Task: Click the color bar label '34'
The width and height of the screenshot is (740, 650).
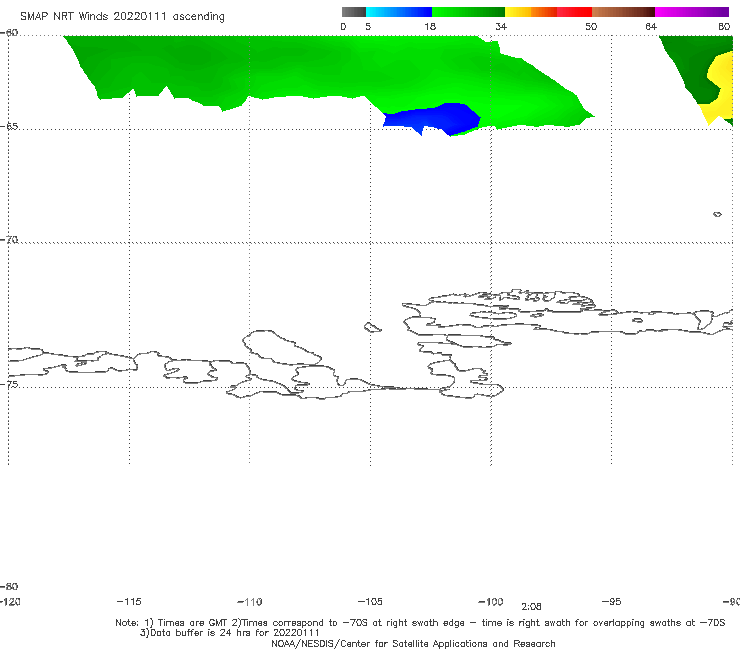Action: (x=501, y=27)
